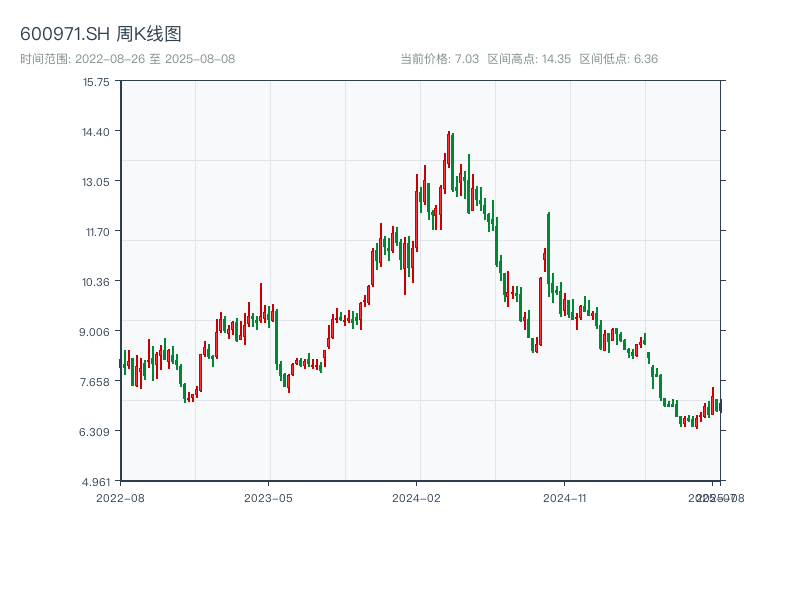This screenshot has width=800, height=600.
Task: Click the 当前价格 7.03 label
Action: pyautogui.click(x=440, y=59)
